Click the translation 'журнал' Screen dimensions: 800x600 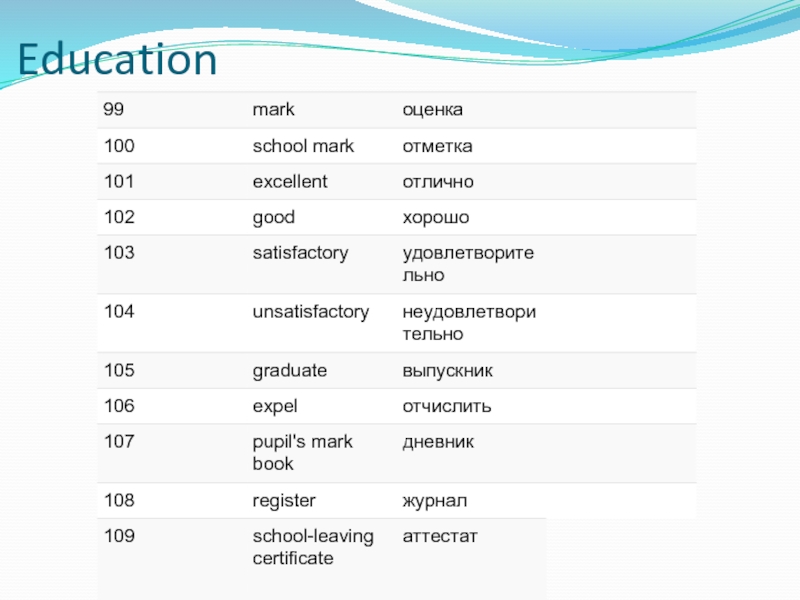pyautogui.click(x=435, y=501)
